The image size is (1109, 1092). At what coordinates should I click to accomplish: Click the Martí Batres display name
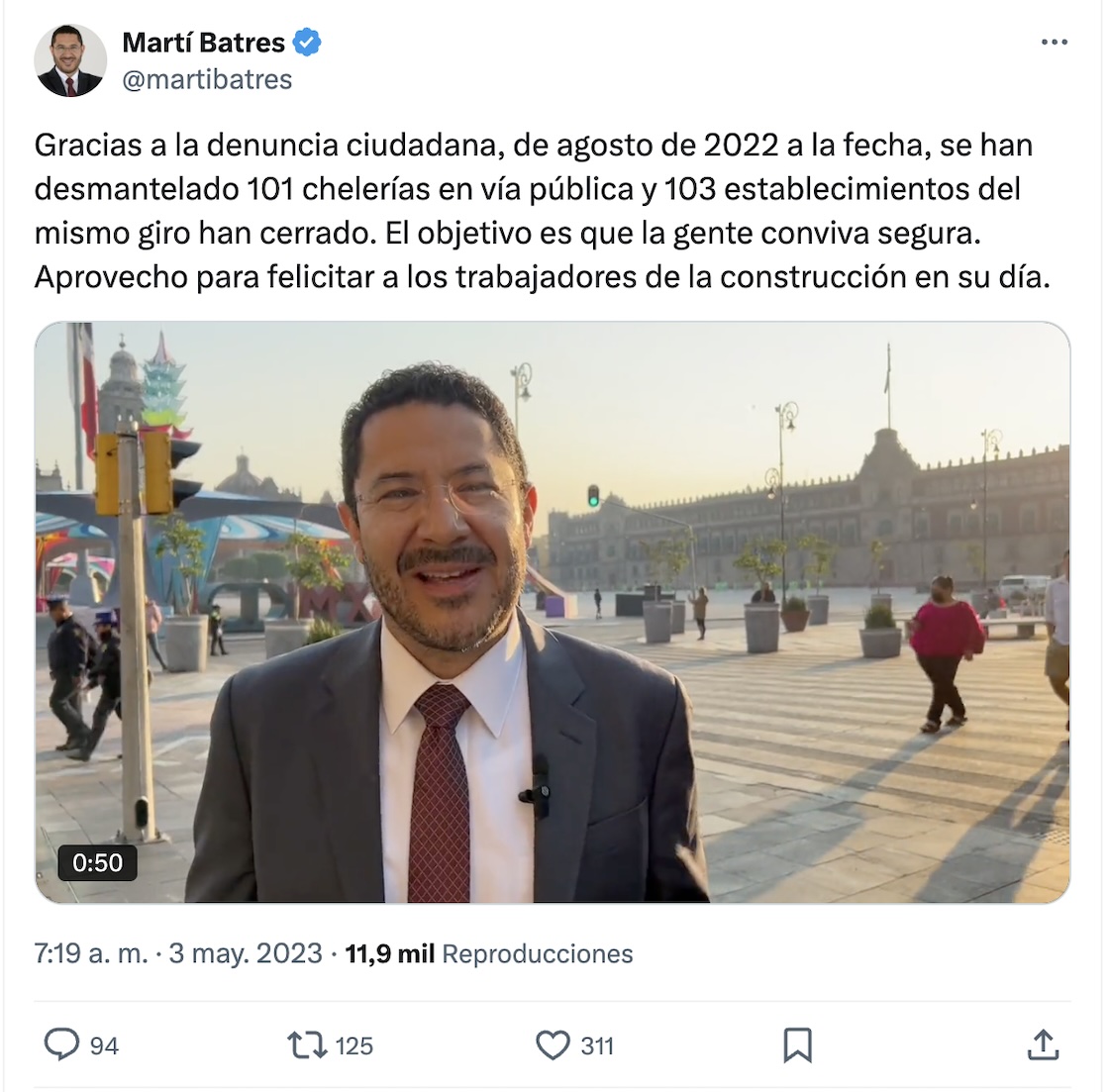(x=204, y=43)
